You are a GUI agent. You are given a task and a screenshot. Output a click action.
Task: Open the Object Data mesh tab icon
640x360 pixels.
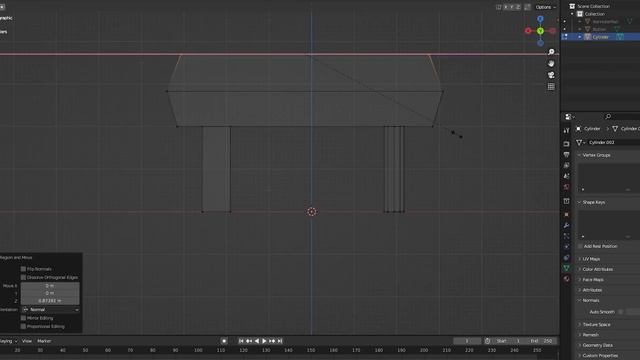[x=566, y=268]
